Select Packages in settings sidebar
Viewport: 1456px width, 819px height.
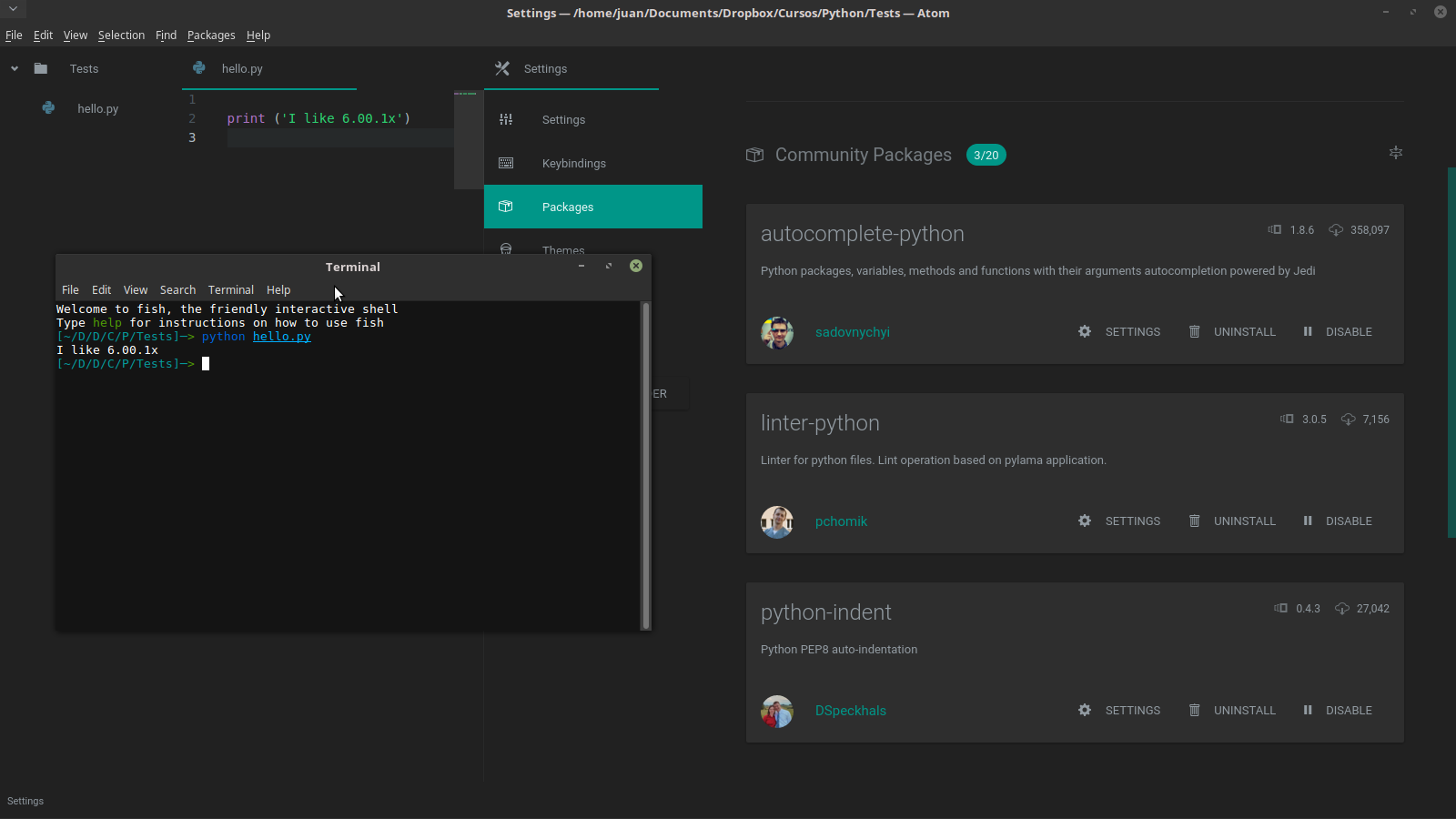[x=593, y=207]
